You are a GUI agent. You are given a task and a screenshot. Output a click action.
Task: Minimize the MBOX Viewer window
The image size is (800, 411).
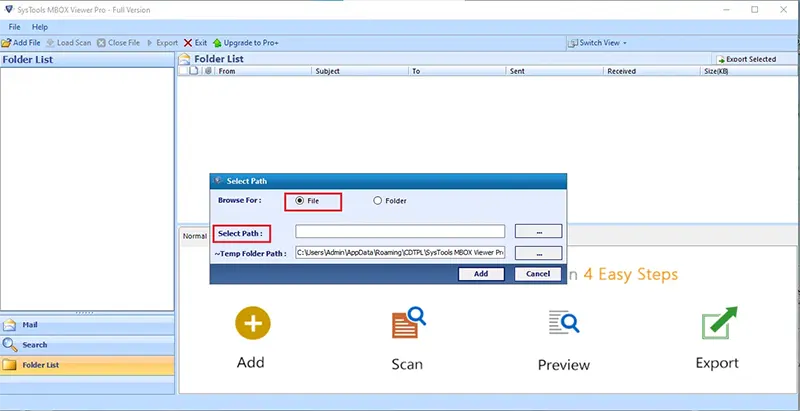pos(726,9)
